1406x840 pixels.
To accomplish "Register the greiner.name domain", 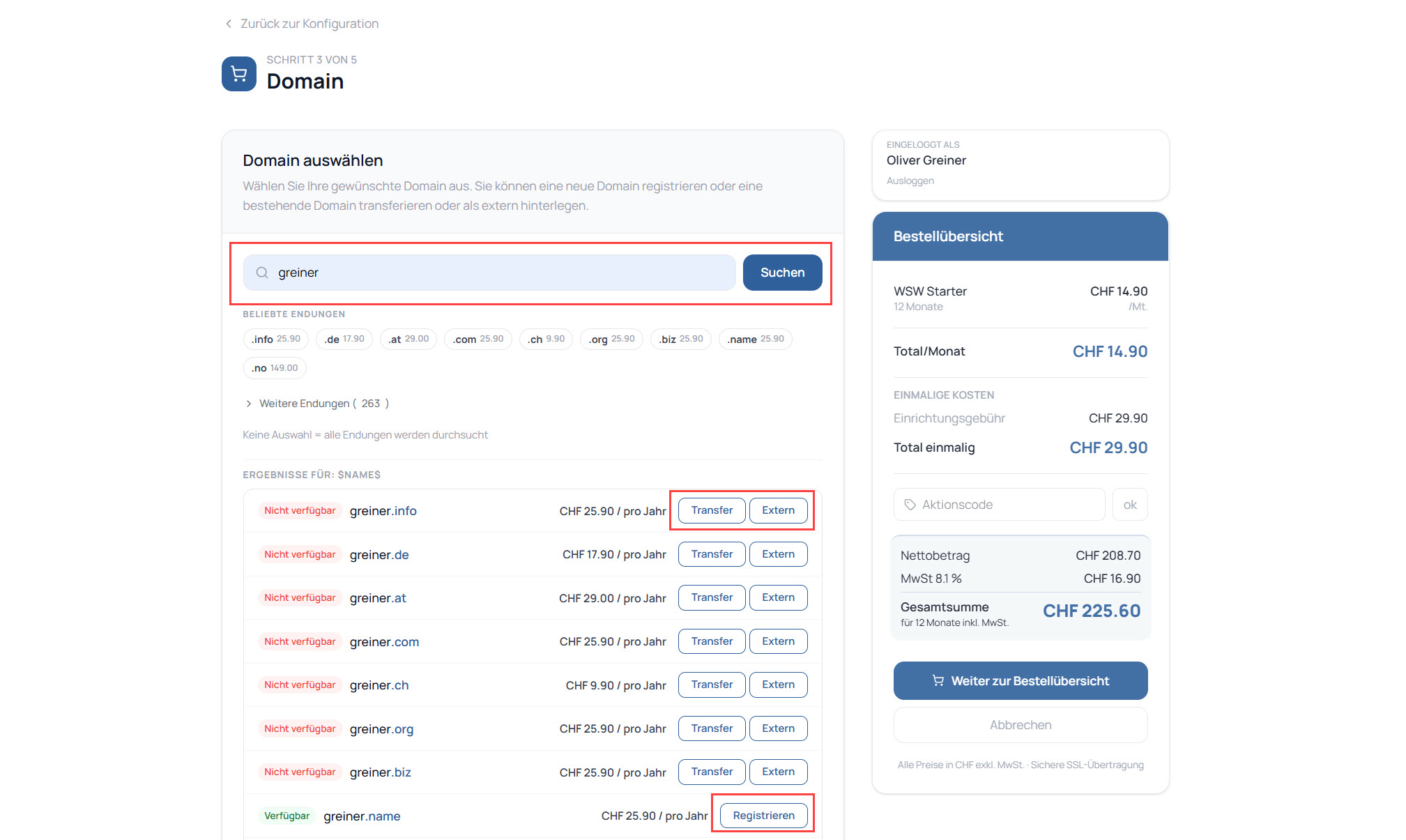I will click(763, 816).
